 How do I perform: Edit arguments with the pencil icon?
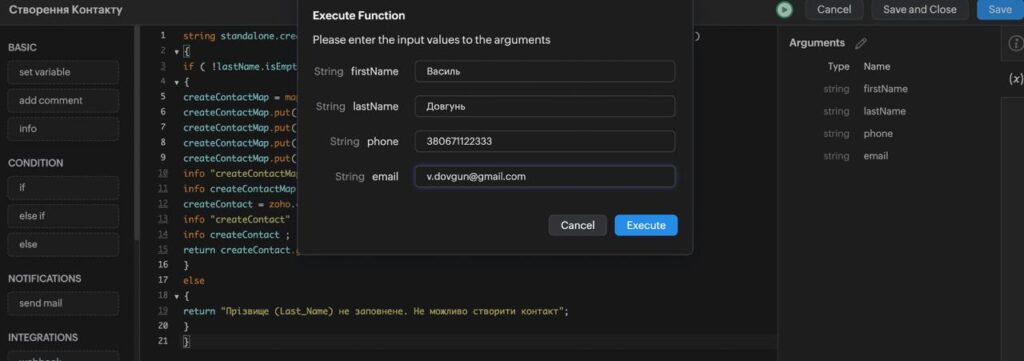(861, 43)
